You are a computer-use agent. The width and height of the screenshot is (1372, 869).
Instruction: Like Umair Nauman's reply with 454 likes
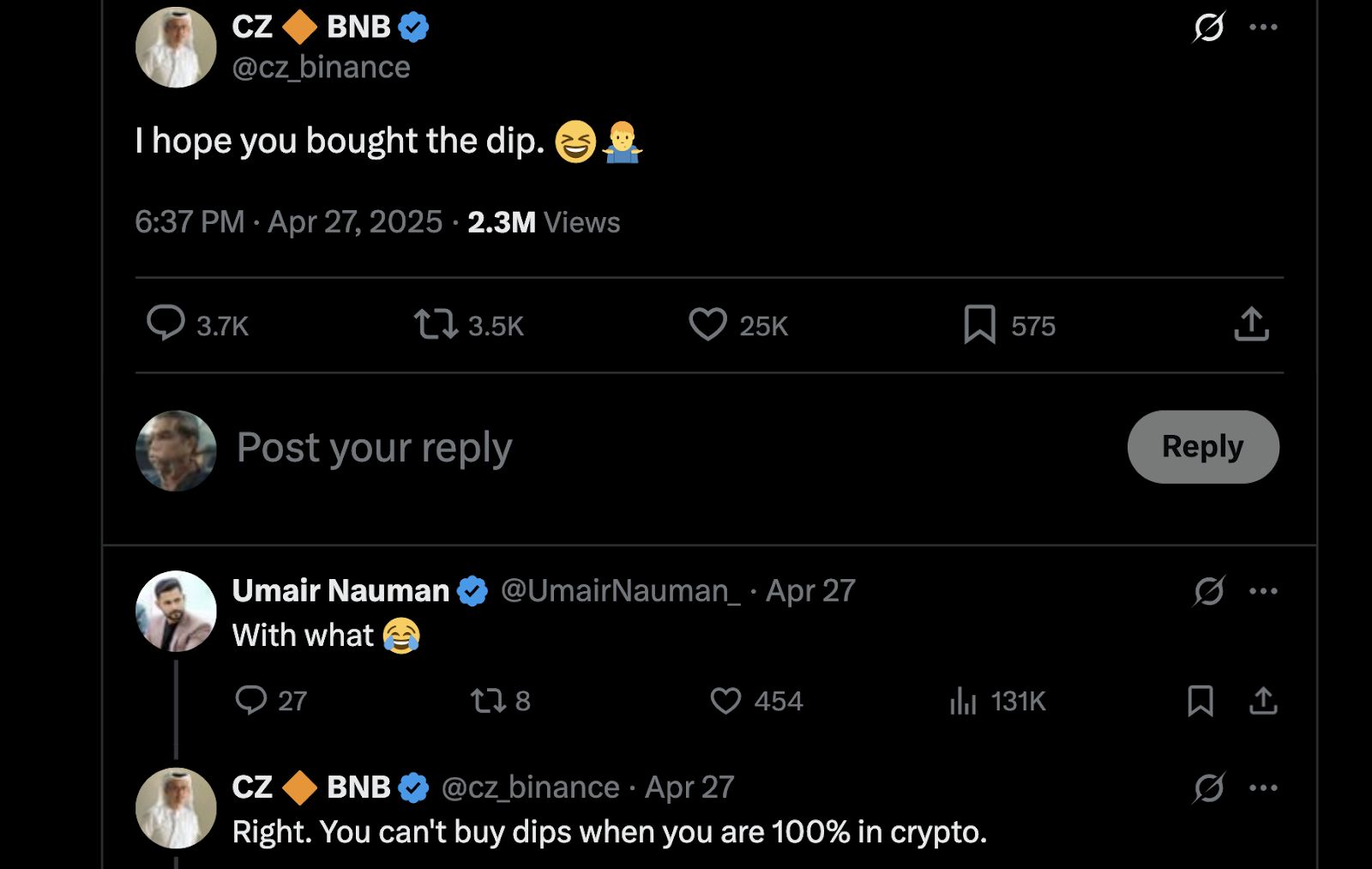[x=725, y=701]
